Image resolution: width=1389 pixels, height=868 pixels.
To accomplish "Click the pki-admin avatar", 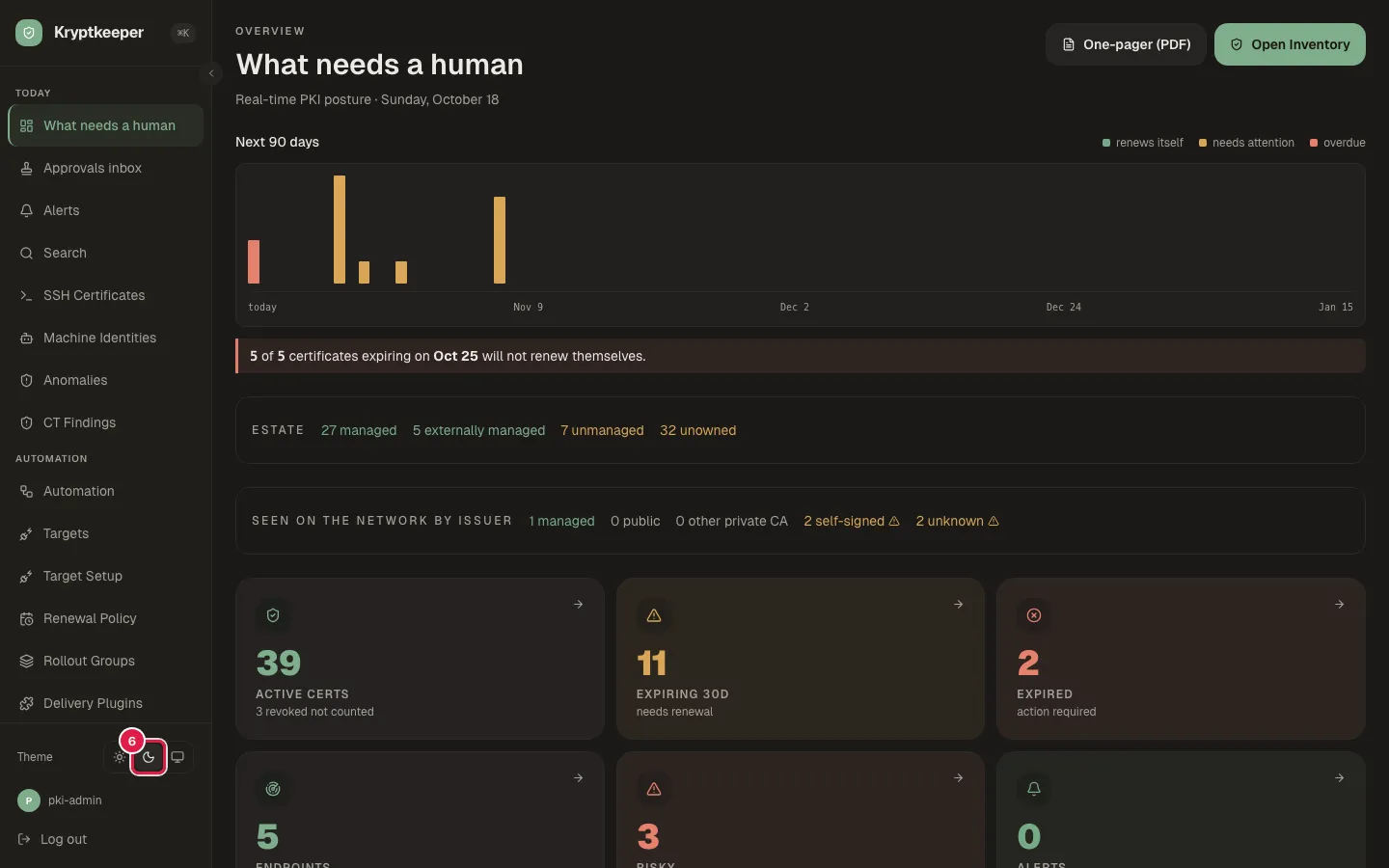I will (x=29, y=800).
